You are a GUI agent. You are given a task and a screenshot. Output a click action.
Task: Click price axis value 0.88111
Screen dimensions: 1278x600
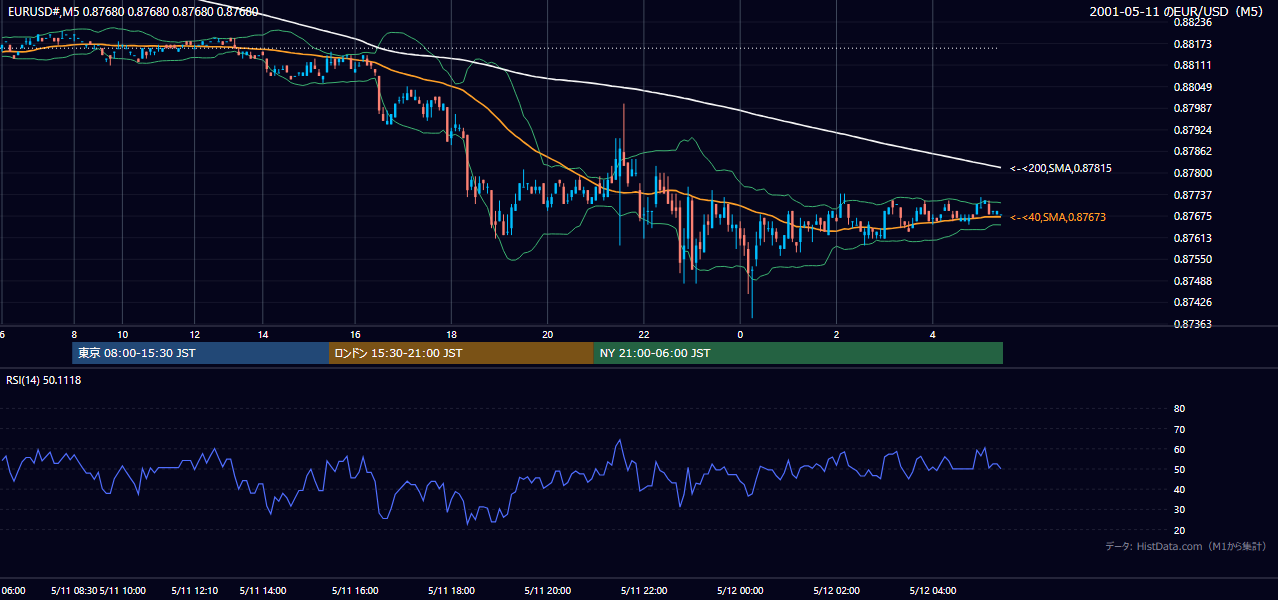pos(1191,65)
